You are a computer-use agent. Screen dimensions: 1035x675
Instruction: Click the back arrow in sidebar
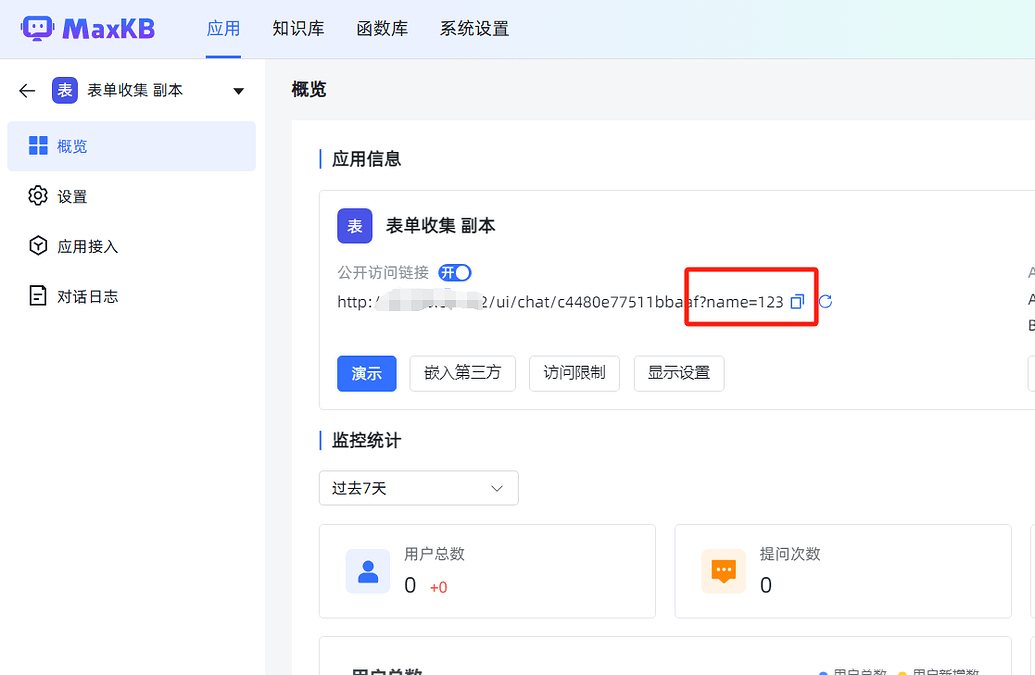[26, 90]
